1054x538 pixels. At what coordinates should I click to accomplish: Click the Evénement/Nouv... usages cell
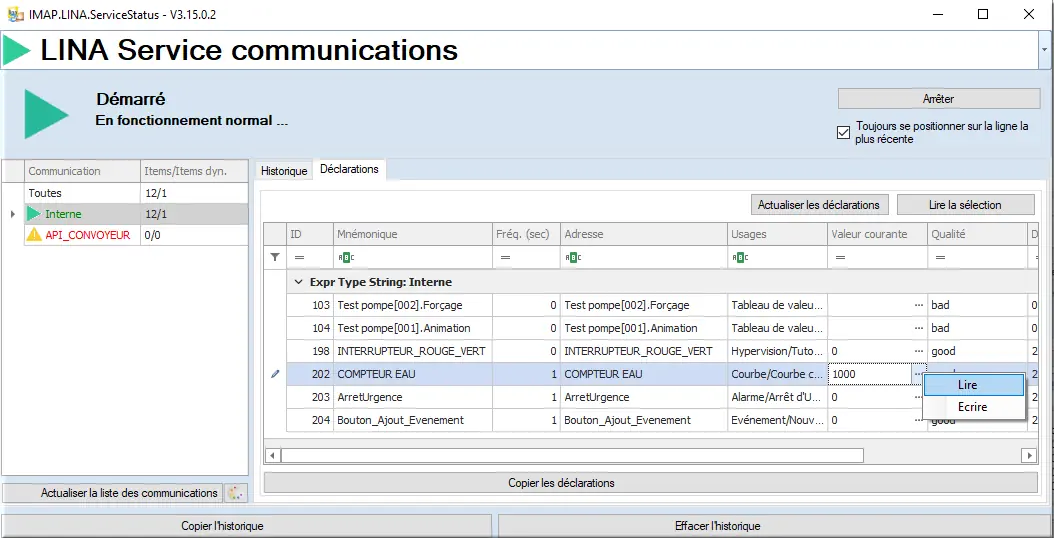777,420
